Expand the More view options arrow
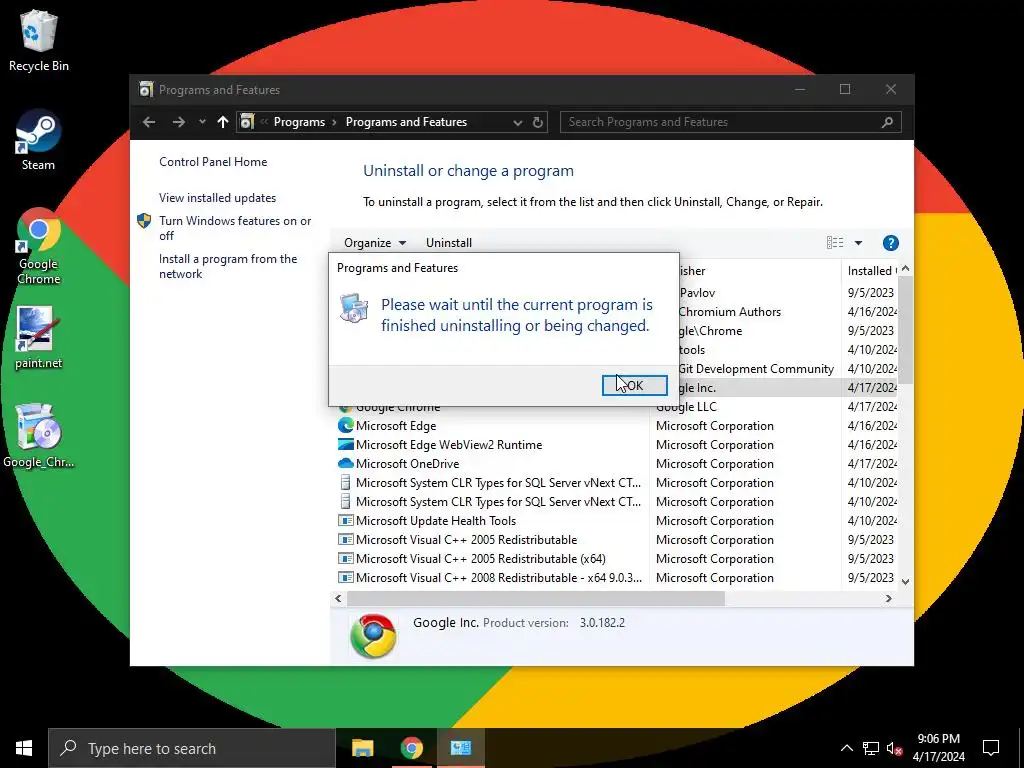The height and width of the screenshot is (768, 1024). coord(858,243)
